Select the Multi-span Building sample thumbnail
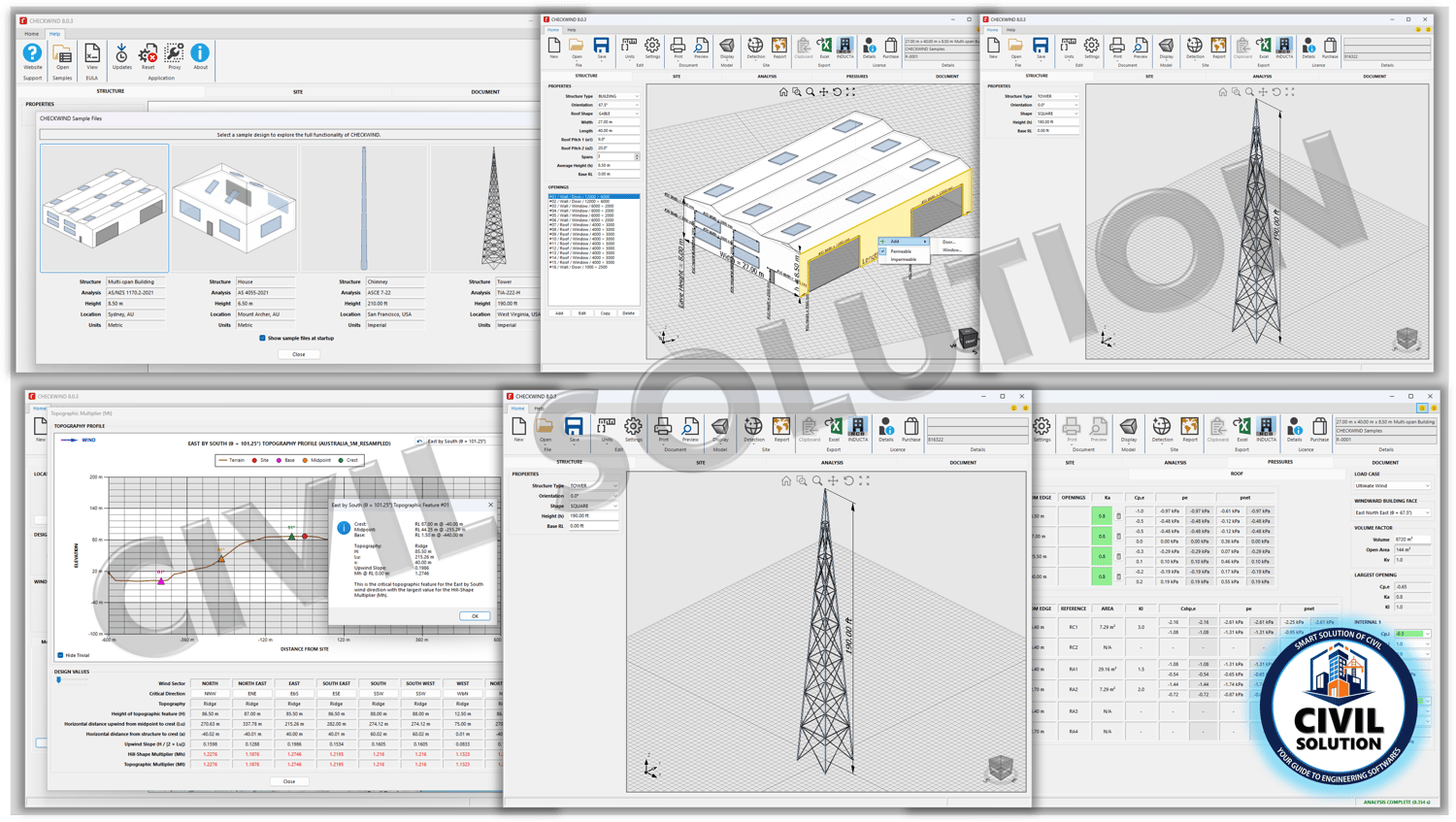 [104, 208]
